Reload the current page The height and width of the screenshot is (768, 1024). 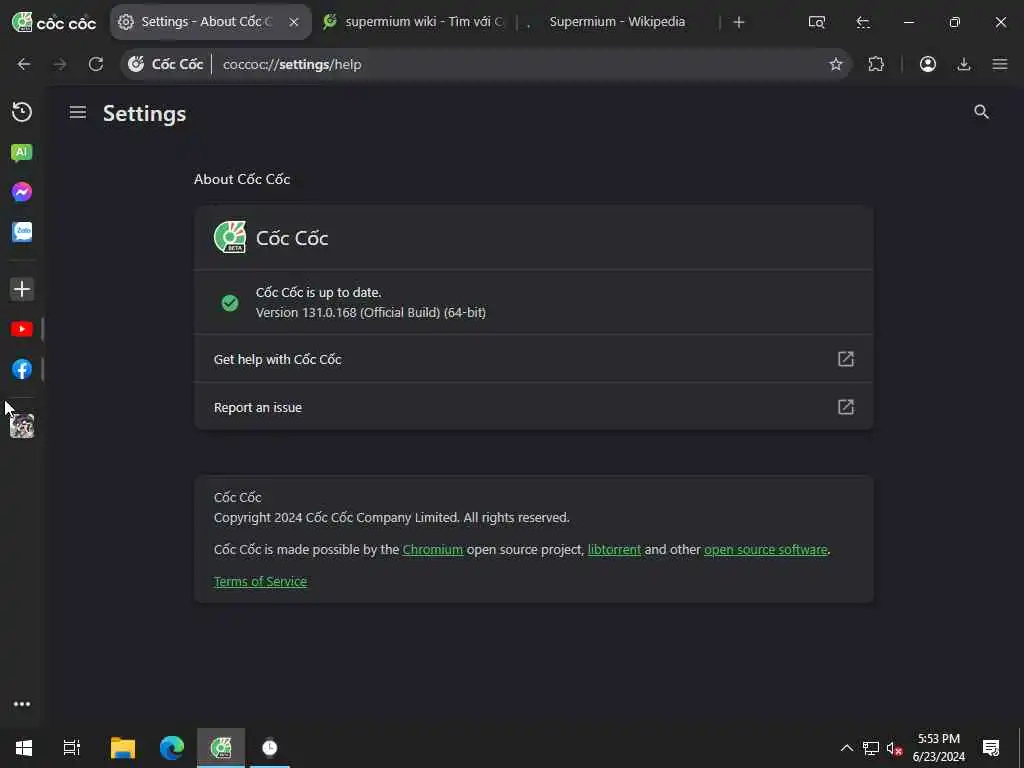pyautogui.click(x=96, y=64)
